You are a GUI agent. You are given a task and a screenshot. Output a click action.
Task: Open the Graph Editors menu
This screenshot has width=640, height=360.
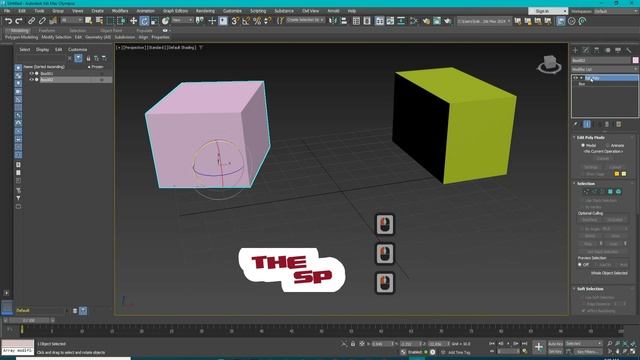point(176,11)
